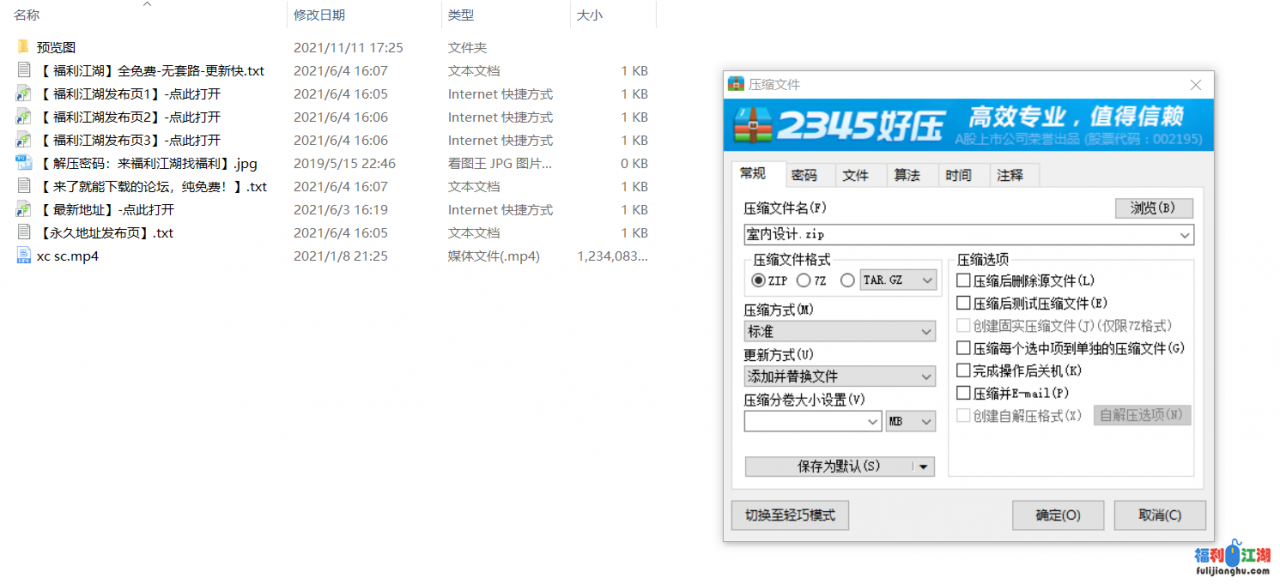Click the 福利江湖发布页1 shortcut icon
1280x584 pixels.
[x=23, y=94]
